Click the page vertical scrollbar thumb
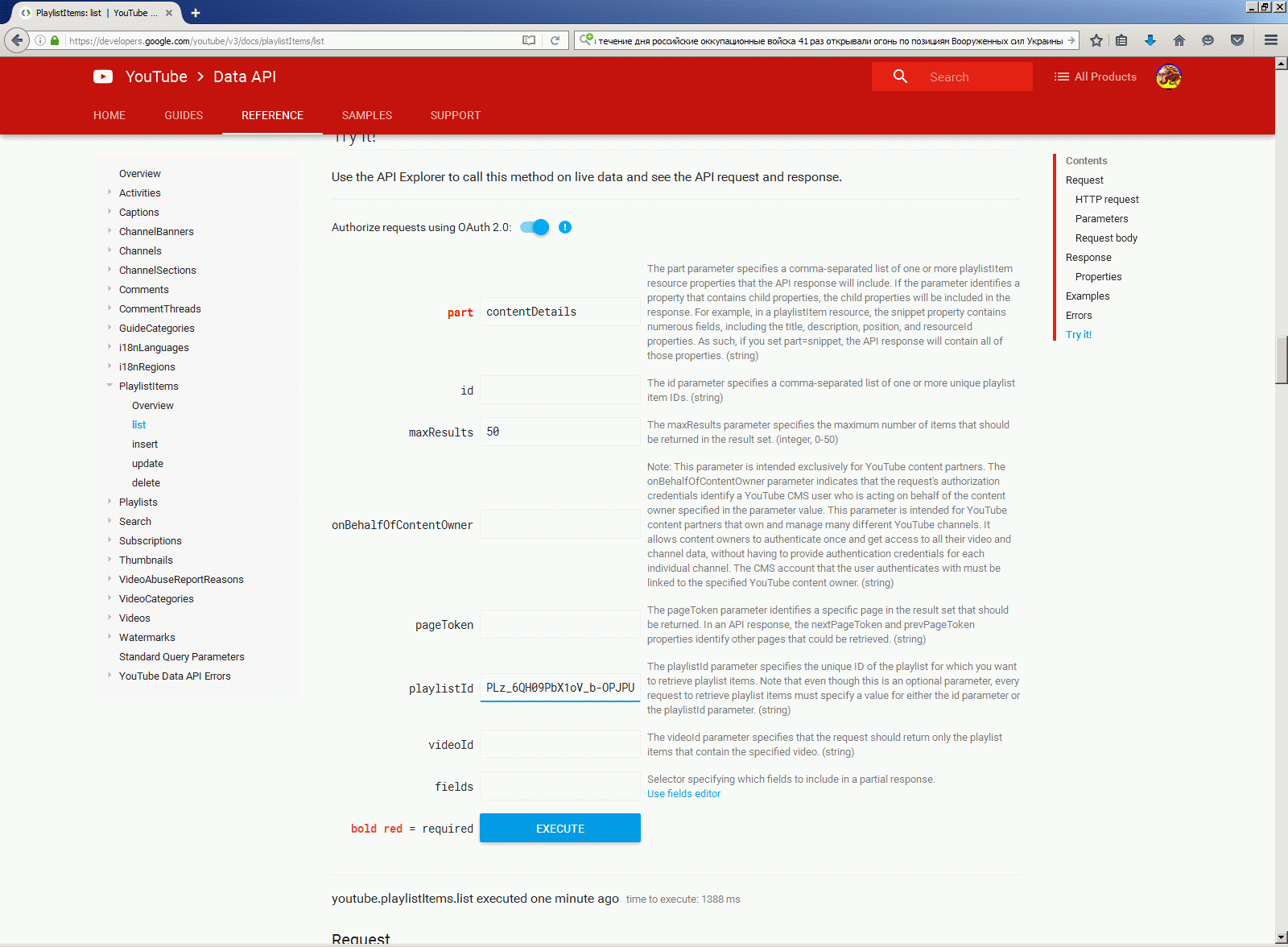The width and height of the screenshot is (1288, 947). 1282,360
